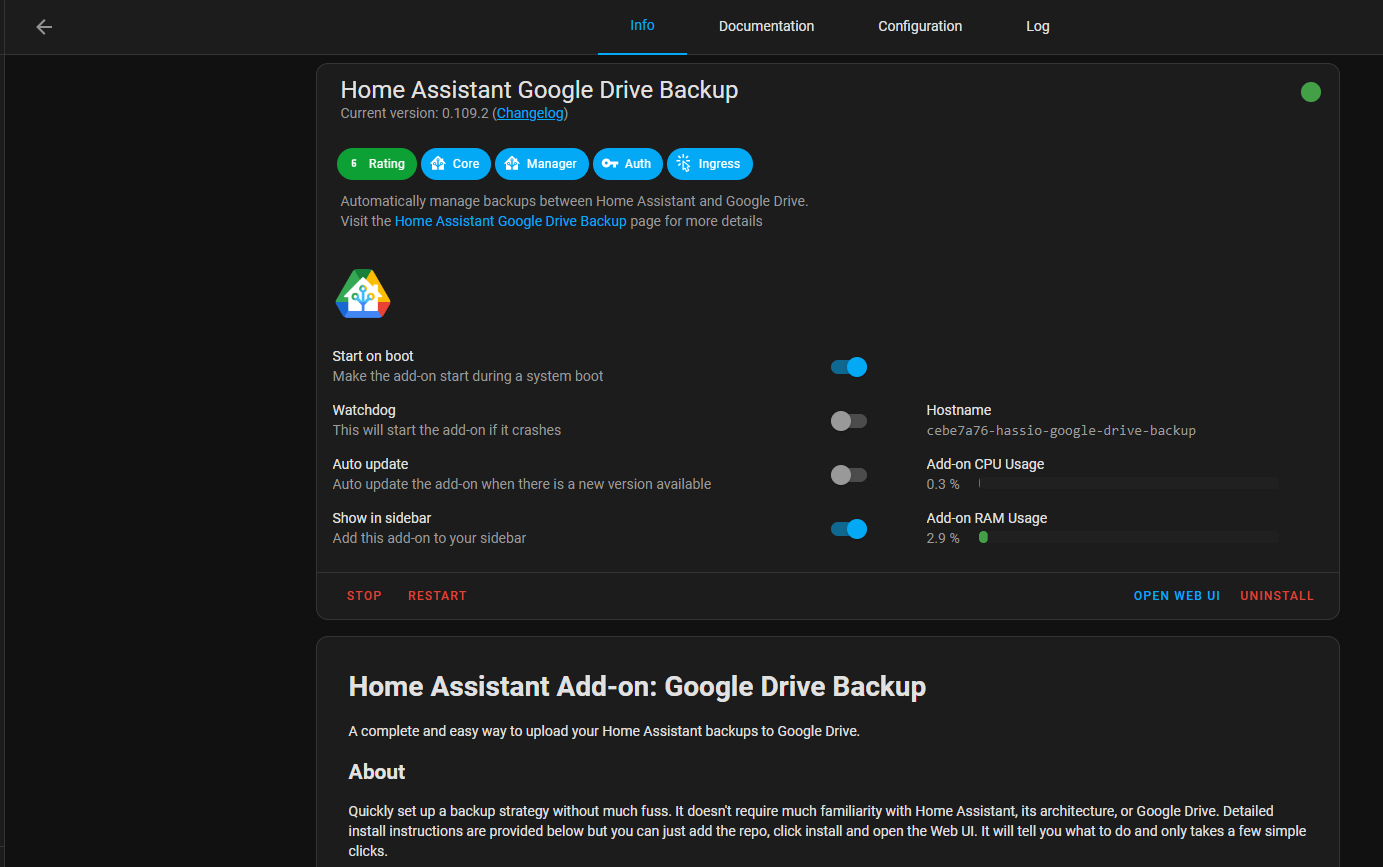The height and width of the screenshot is (867, 1383).
Task: Click 'Add this add-on to your sidebar' text
Action: click(429, 538)
